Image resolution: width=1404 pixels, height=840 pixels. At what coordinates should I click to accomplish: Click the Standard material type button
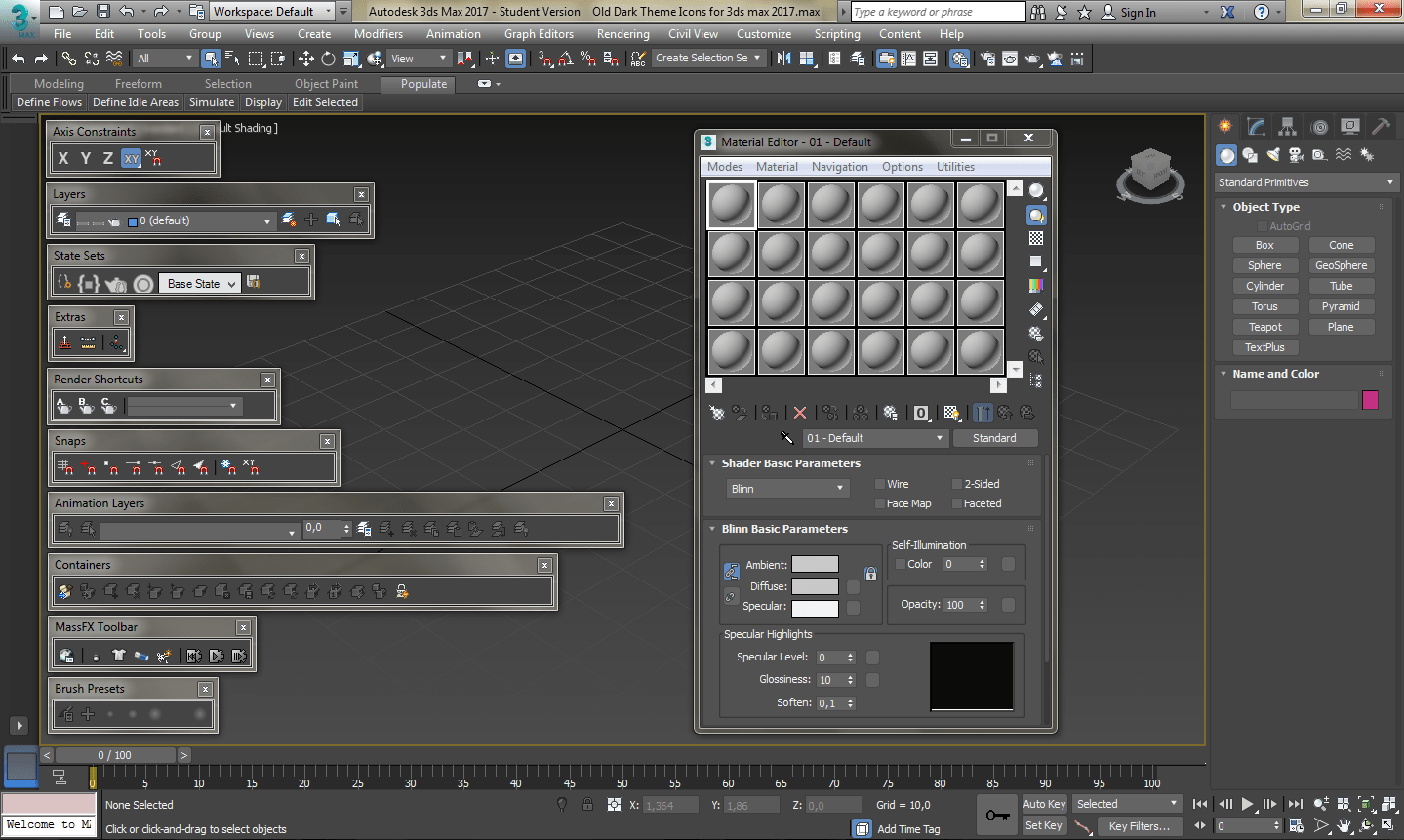[x=993, y=438]
